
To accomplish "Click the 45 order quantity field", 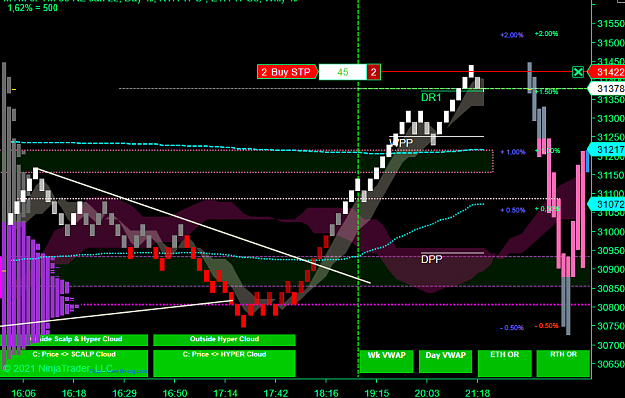I will [x=343, y=72].
